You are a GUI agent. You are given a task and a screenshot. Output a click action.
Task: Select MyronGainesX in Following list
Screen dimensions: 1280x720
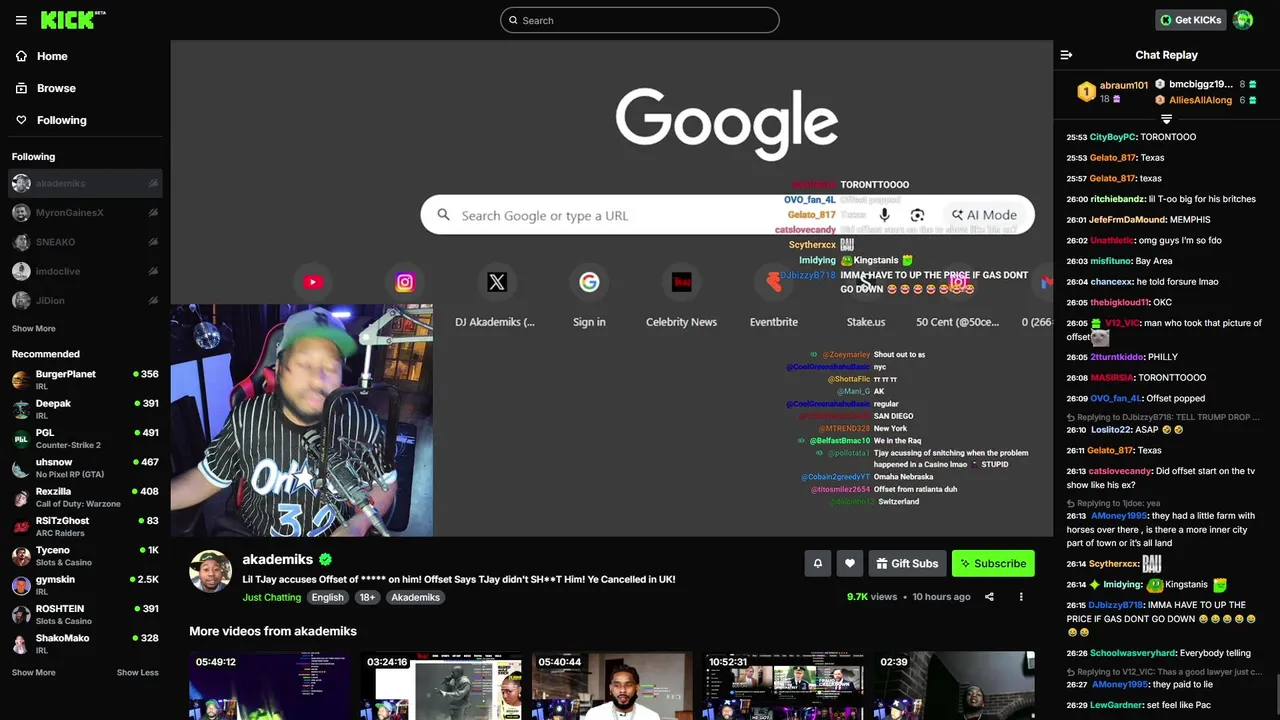point(85,213)
